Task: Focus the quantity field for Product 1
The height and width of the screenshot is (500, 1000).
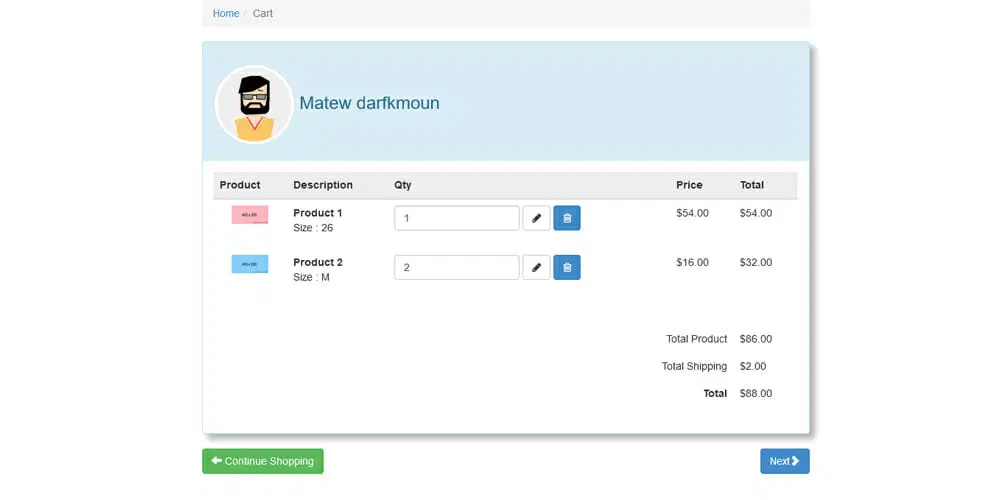Action: tap(457, 218)
